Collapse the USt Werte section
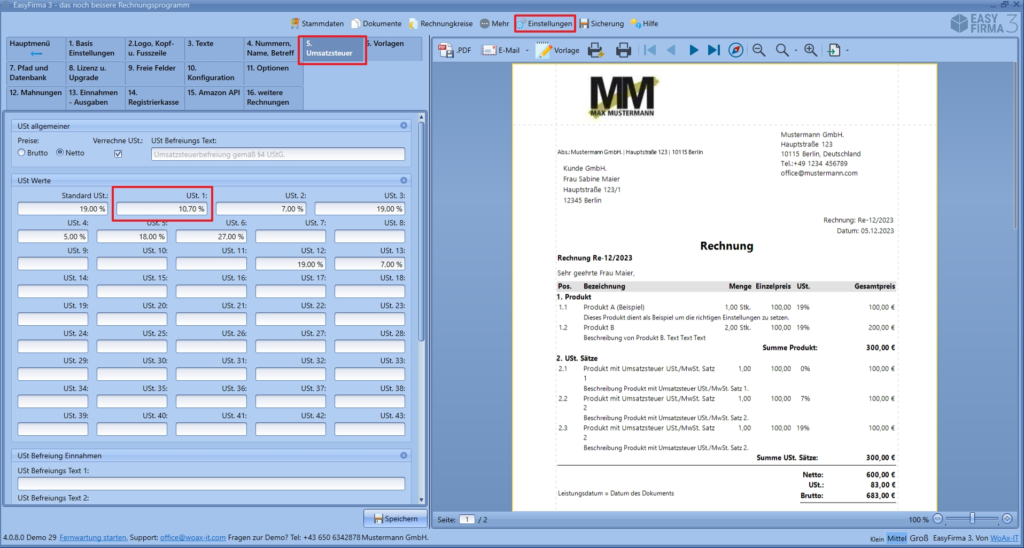Screen dimensions: 1024x548 click(404, 180)
